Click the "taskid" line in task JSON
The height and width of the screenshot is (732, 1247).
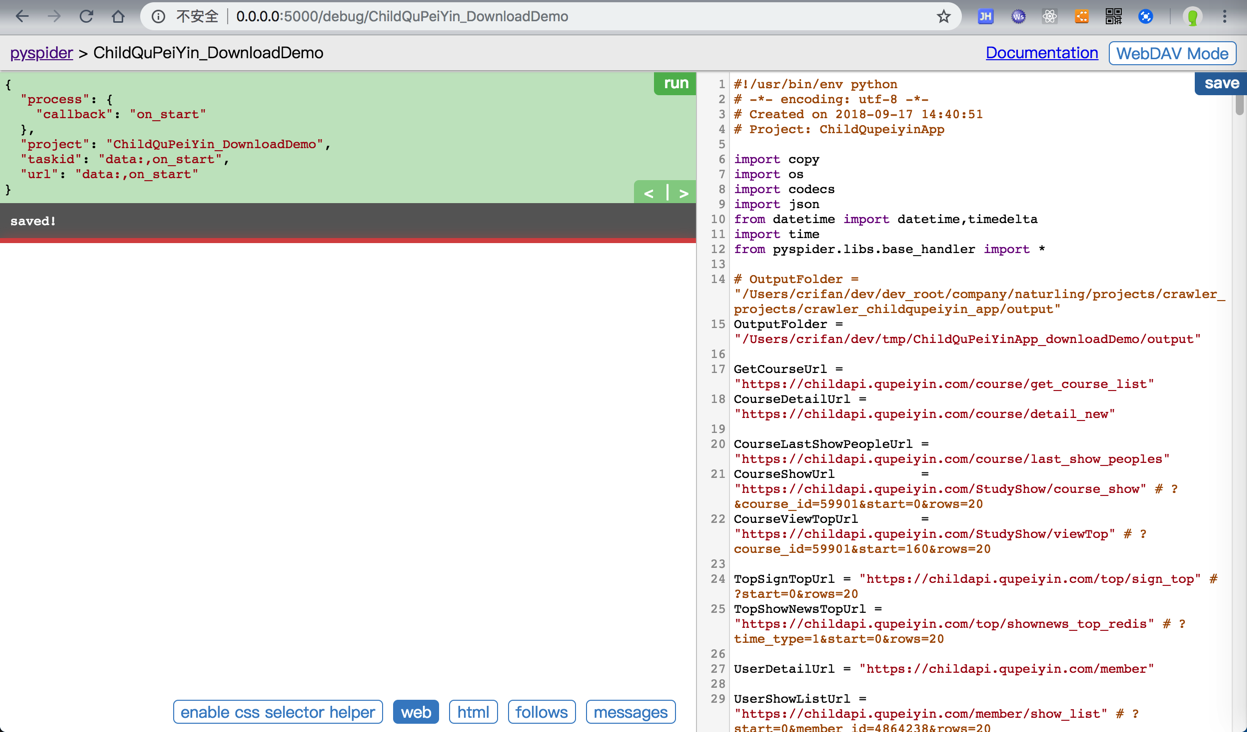pyautogui.click(x=125, y=159)
